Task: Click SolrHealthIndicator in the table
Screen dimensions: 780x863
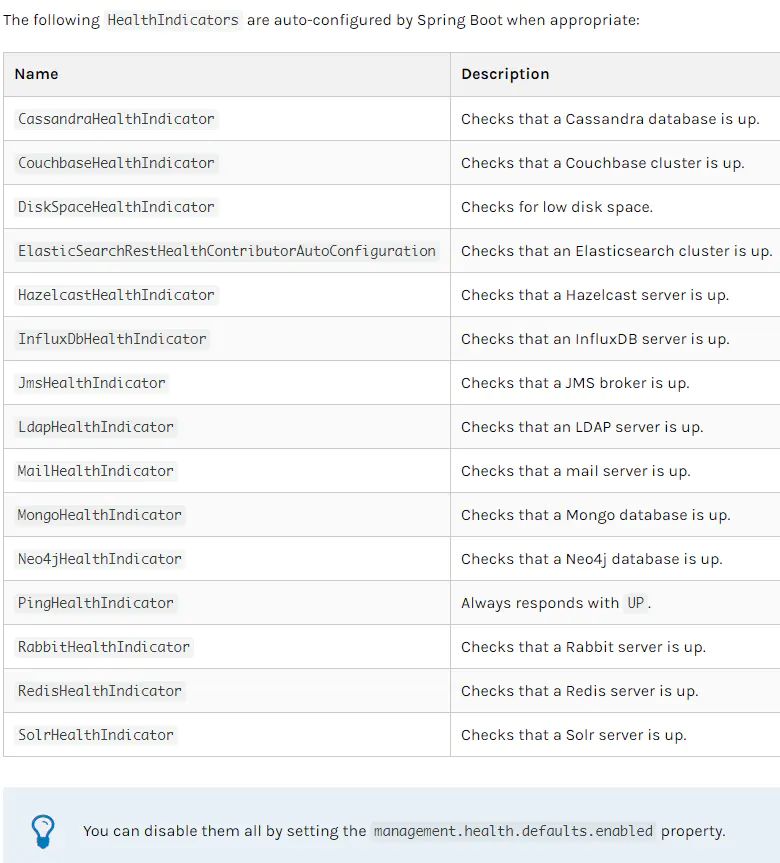Action: [x=96, y=735]
